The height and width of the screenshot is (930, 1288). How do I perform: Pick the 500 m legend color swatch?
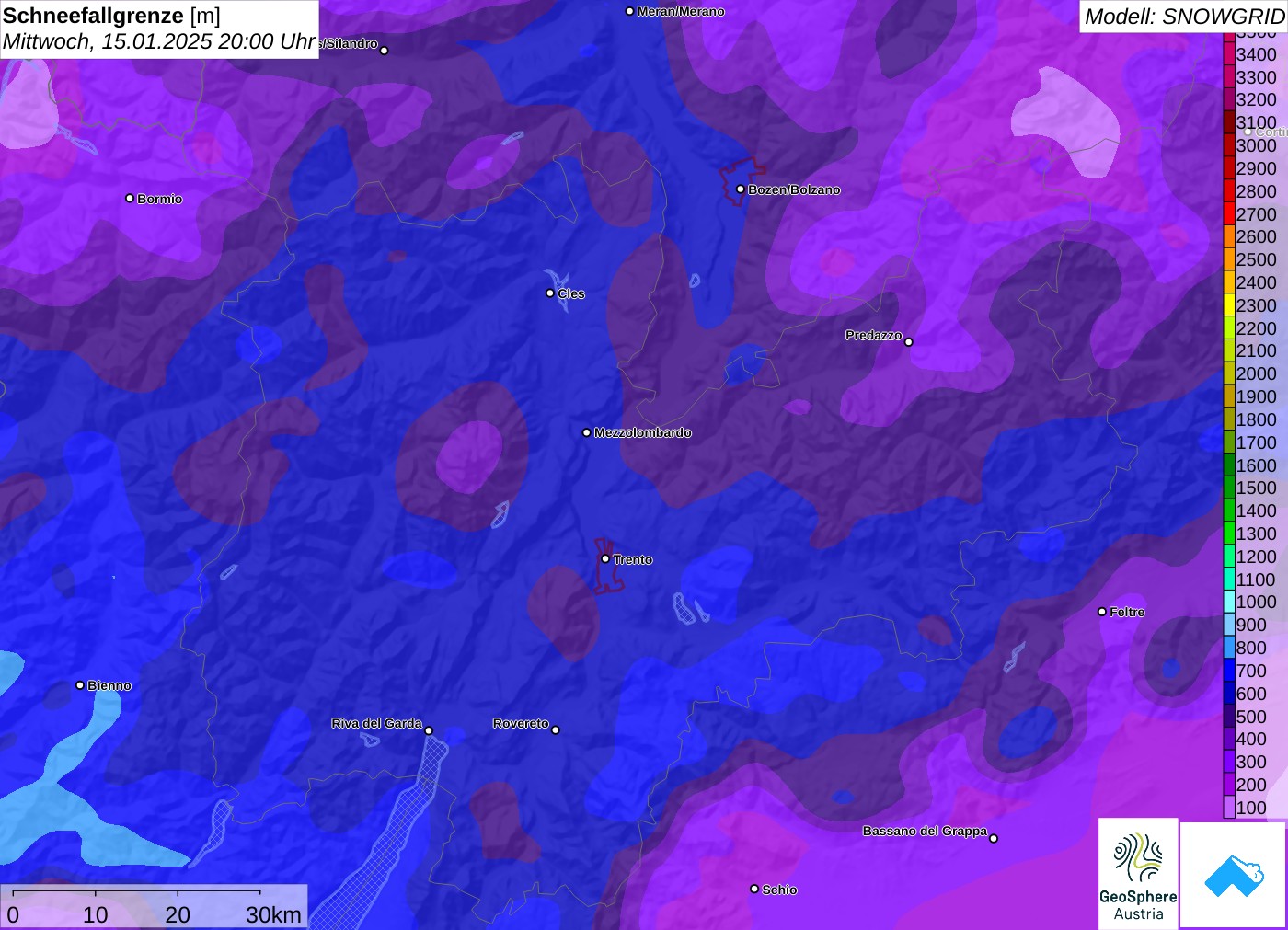tap(1228, 717)
